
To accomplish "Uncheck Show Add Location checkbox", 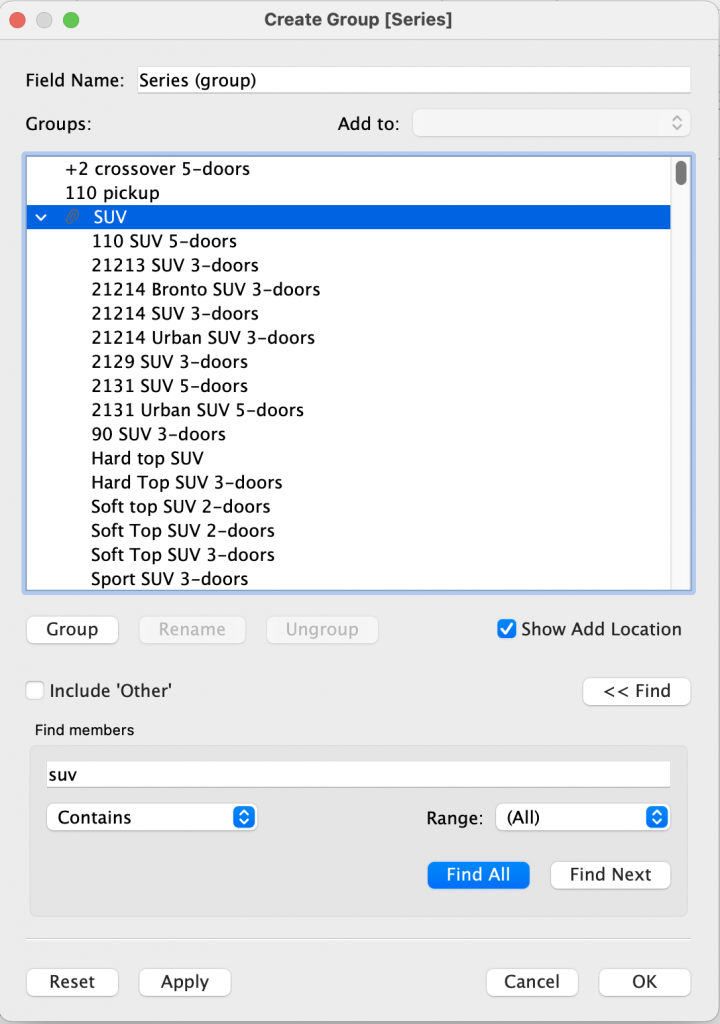I will pyautogui.click(x=506, y=629).
